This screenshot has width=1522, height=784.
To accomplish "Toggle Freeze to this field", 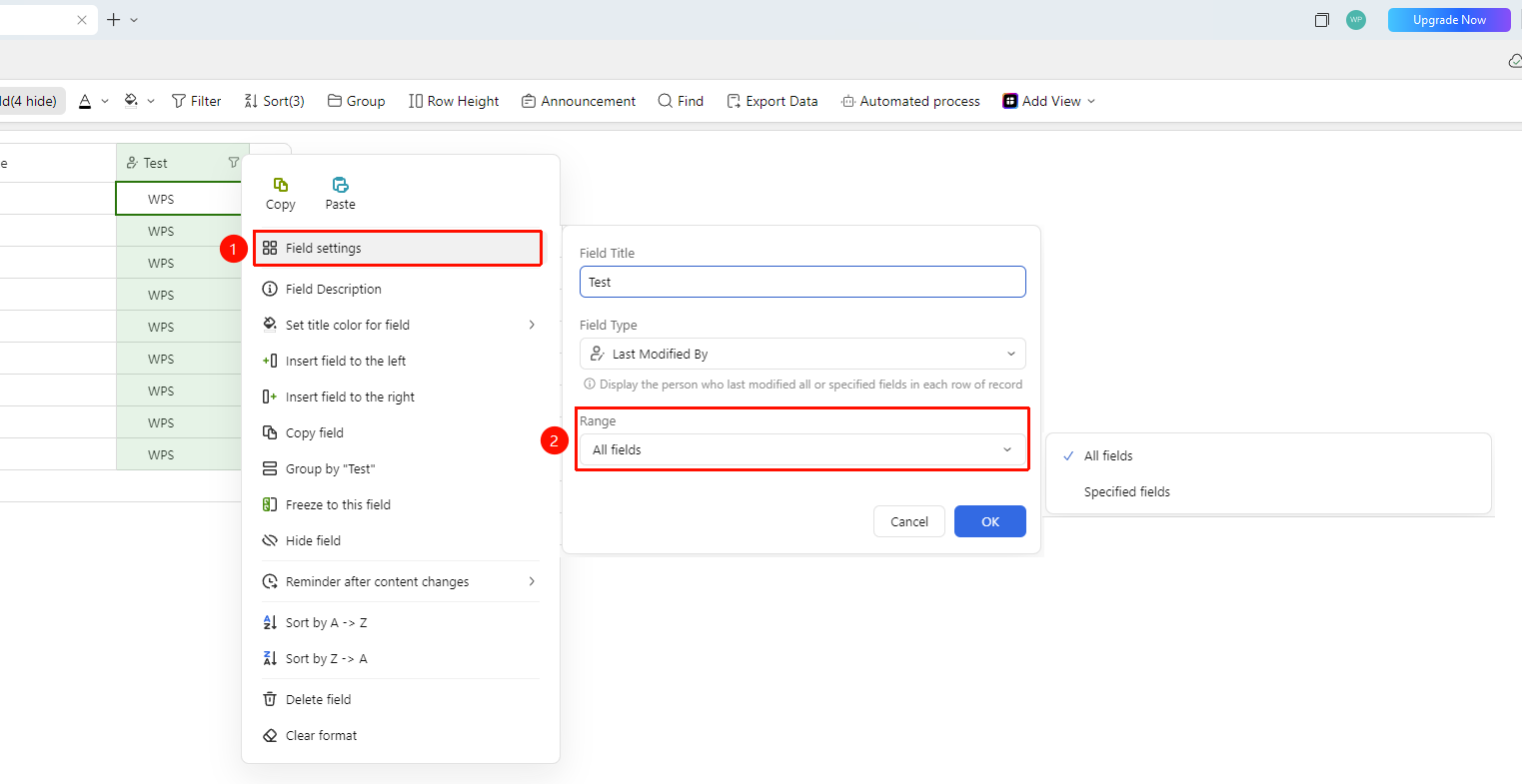I will [x=401, y=504].
